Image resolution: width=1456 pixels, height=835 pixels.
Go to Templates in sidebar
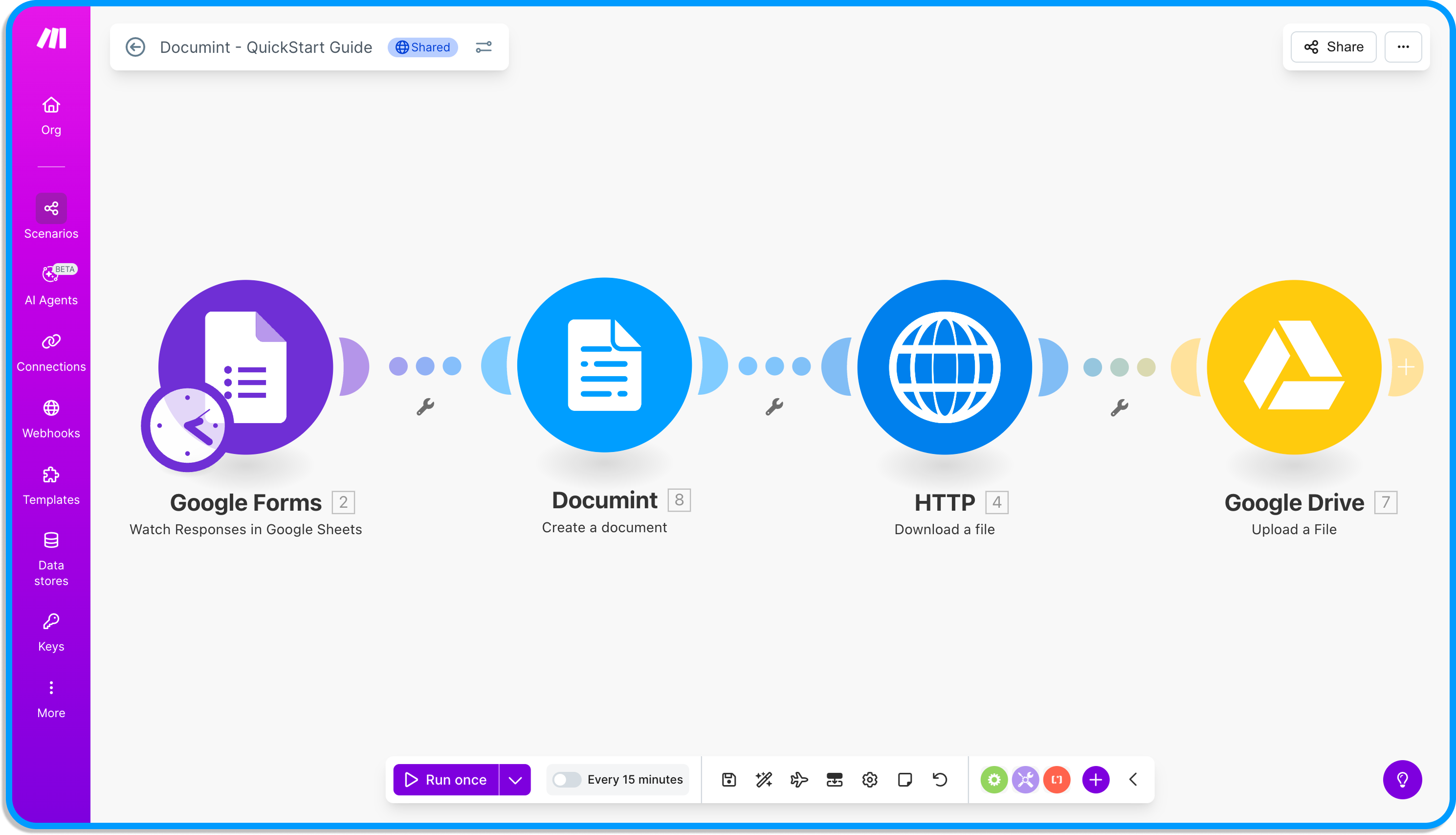coord(51,485)
